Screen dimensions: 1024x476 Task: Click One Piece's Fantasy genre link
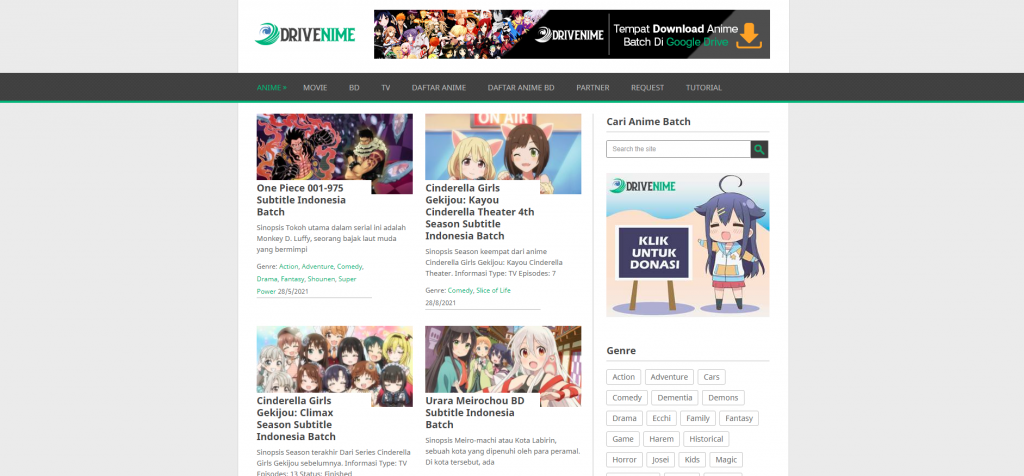293,279
